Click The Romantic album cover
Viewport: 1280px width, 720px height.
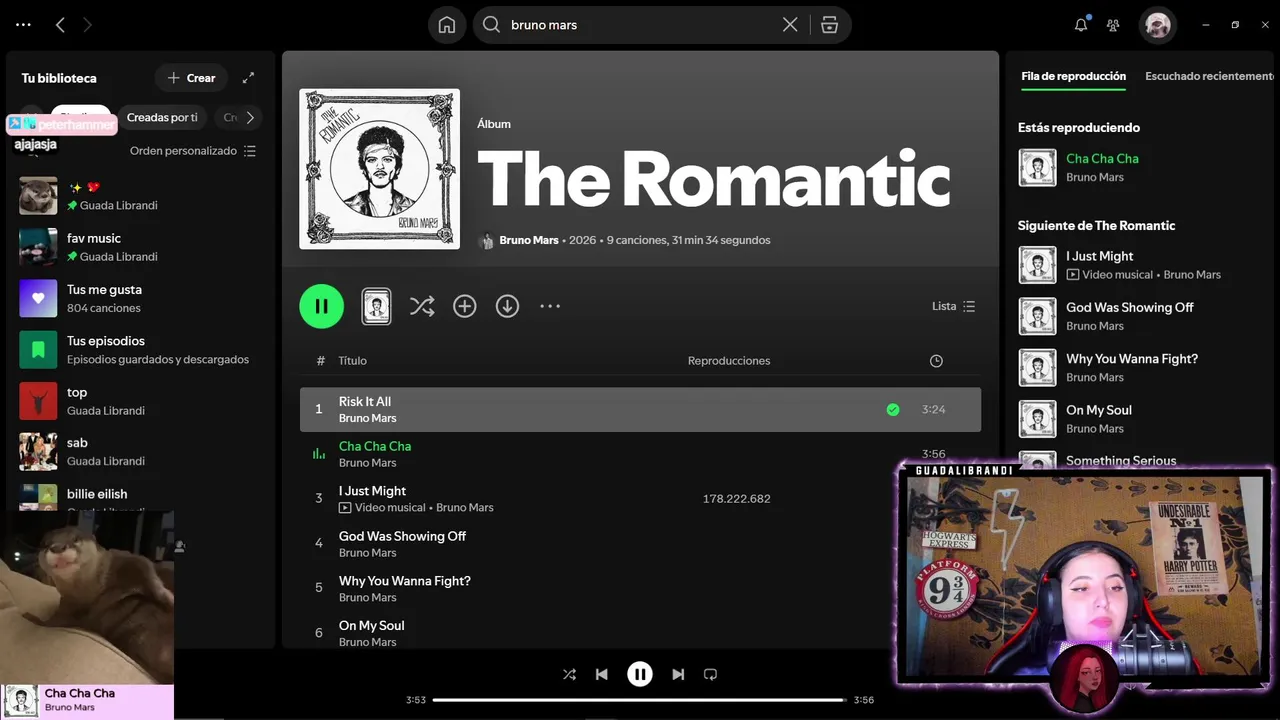(x=380, y=169)
